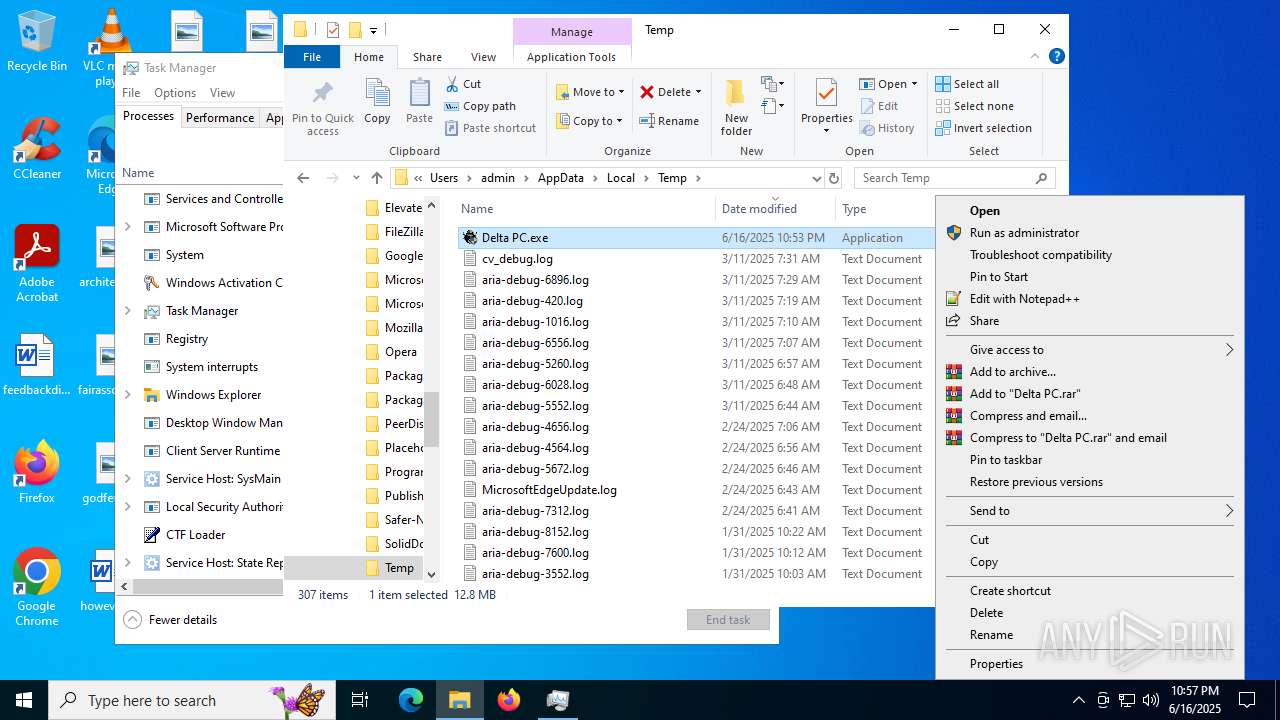This screenshot has width=1280, height=720.
Task: Click the Paste ribbon icon
Action: pos(419,102)
